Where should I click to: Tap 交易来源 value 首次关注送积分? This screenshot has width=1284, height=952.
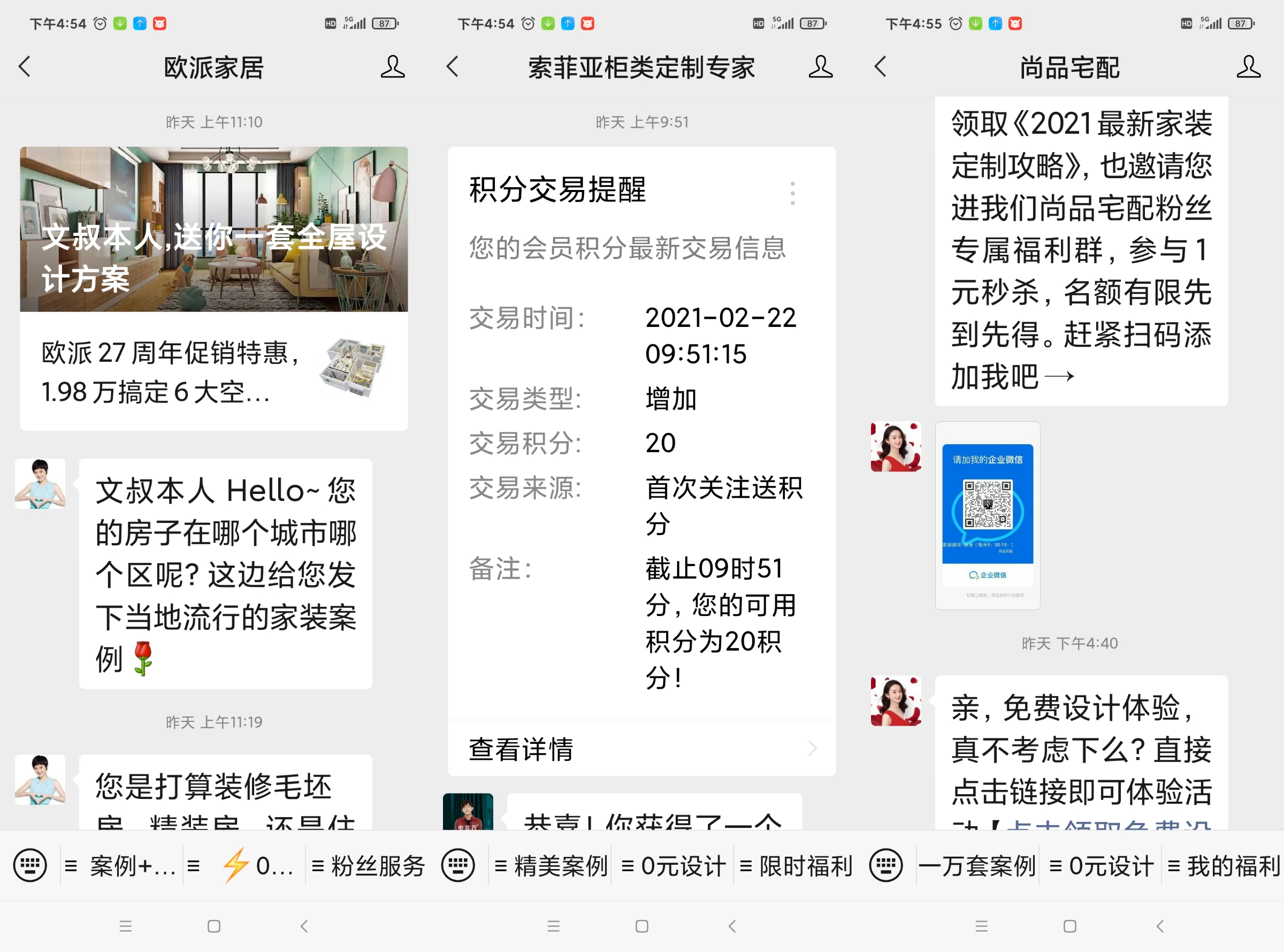click(723, 506)
